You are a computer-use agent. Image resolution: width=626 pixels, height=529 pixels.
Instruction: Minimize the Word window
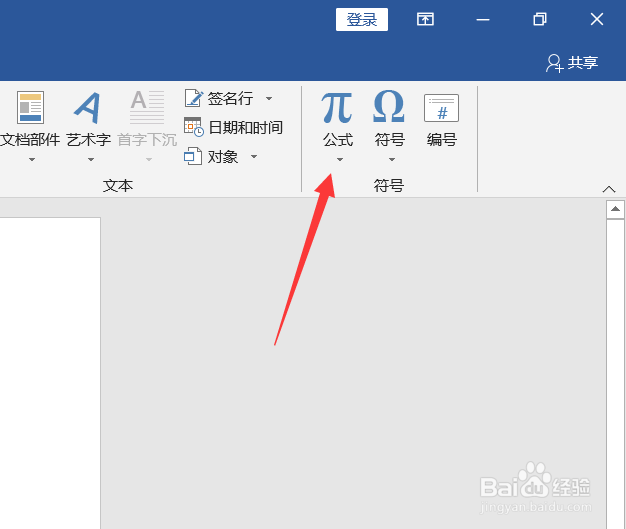[x=483, y=20]
